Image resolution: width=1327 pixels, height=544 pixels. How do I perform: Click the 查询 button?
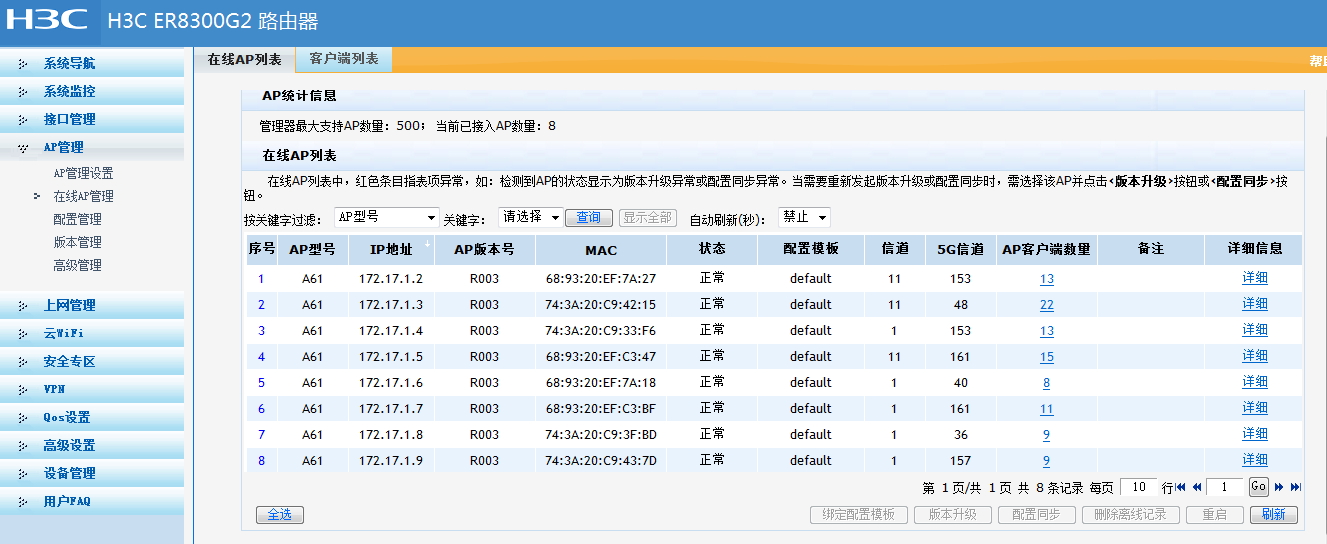click(589, 217)
